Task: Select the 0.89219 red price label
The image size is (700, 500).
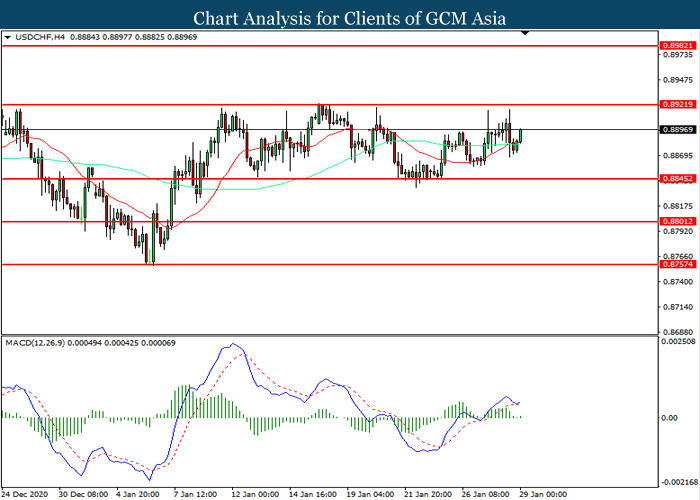Action: click(676, 104)
